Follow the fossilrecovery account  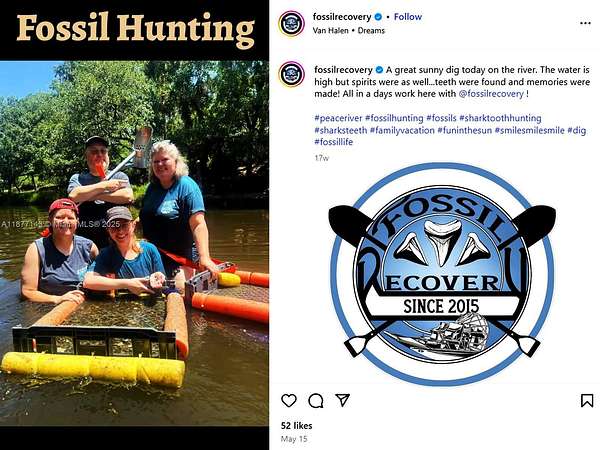point(408,17)
